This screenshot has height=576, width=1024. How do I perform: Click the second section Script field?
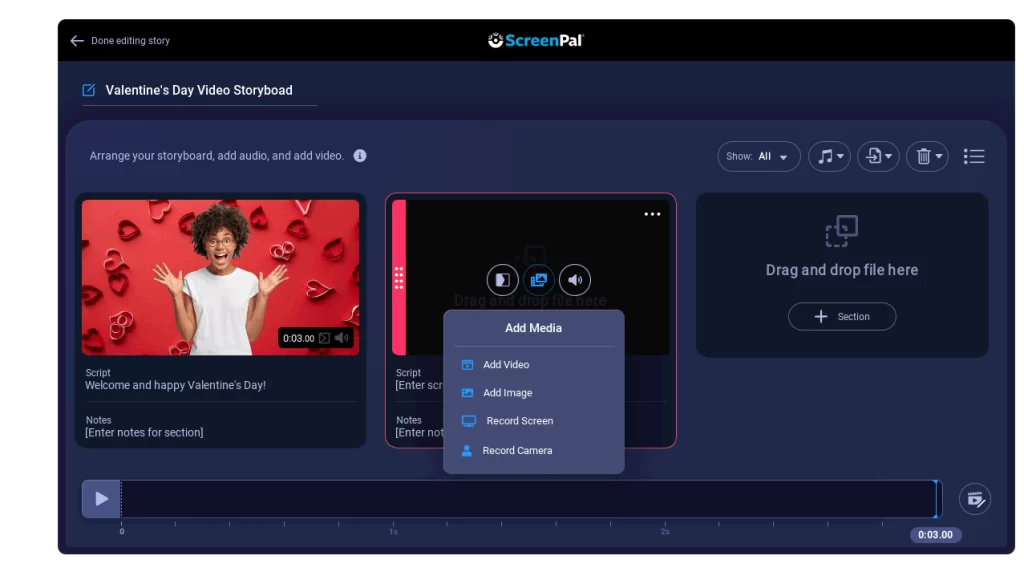click(419, 385)
